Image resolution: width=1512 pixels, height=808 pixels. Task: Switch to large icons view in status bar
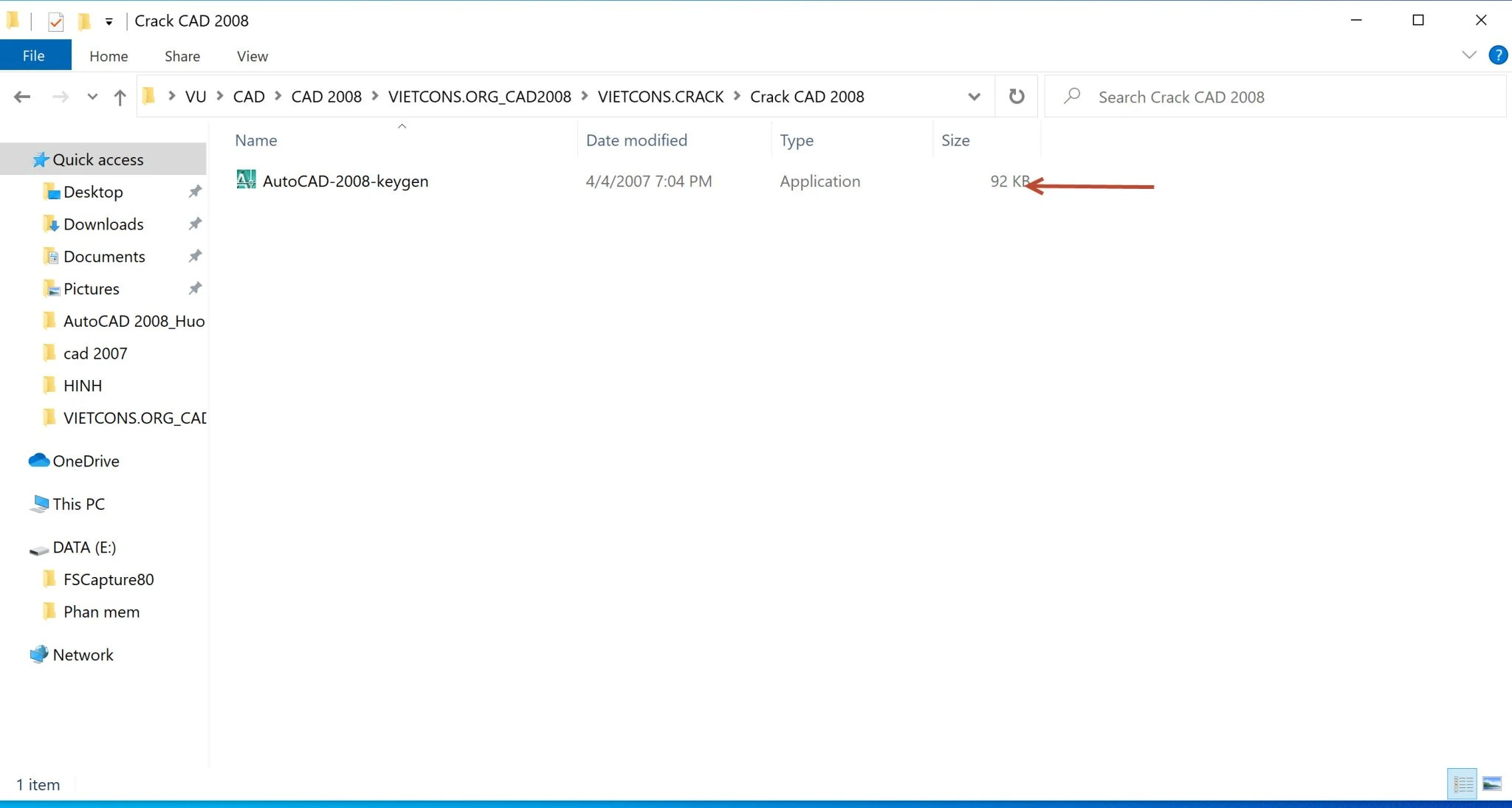tap(1492, 784)
